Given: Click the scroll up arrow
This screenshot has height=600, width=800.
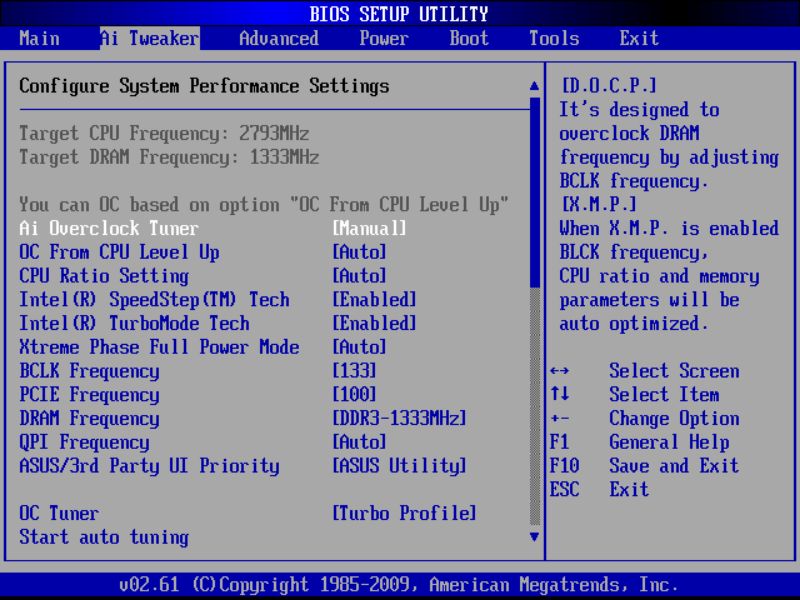Looking at the screenshot, I should pos(534,86).
